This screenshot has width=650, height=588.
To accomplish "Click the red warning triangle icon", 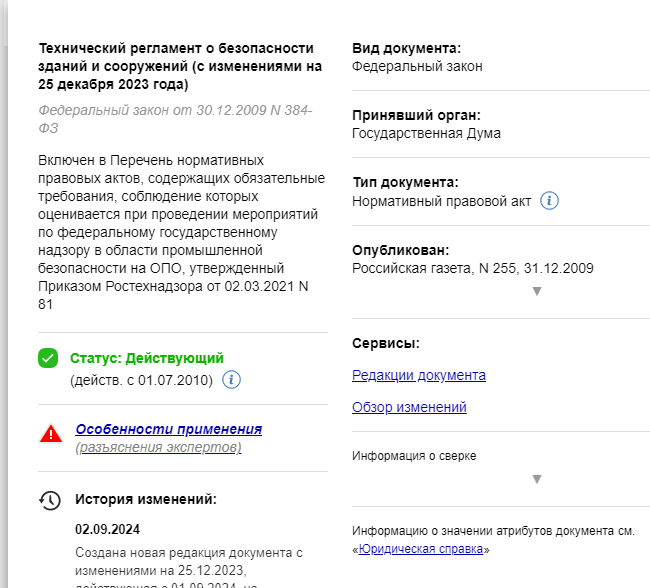I will [x=50, y=434].
